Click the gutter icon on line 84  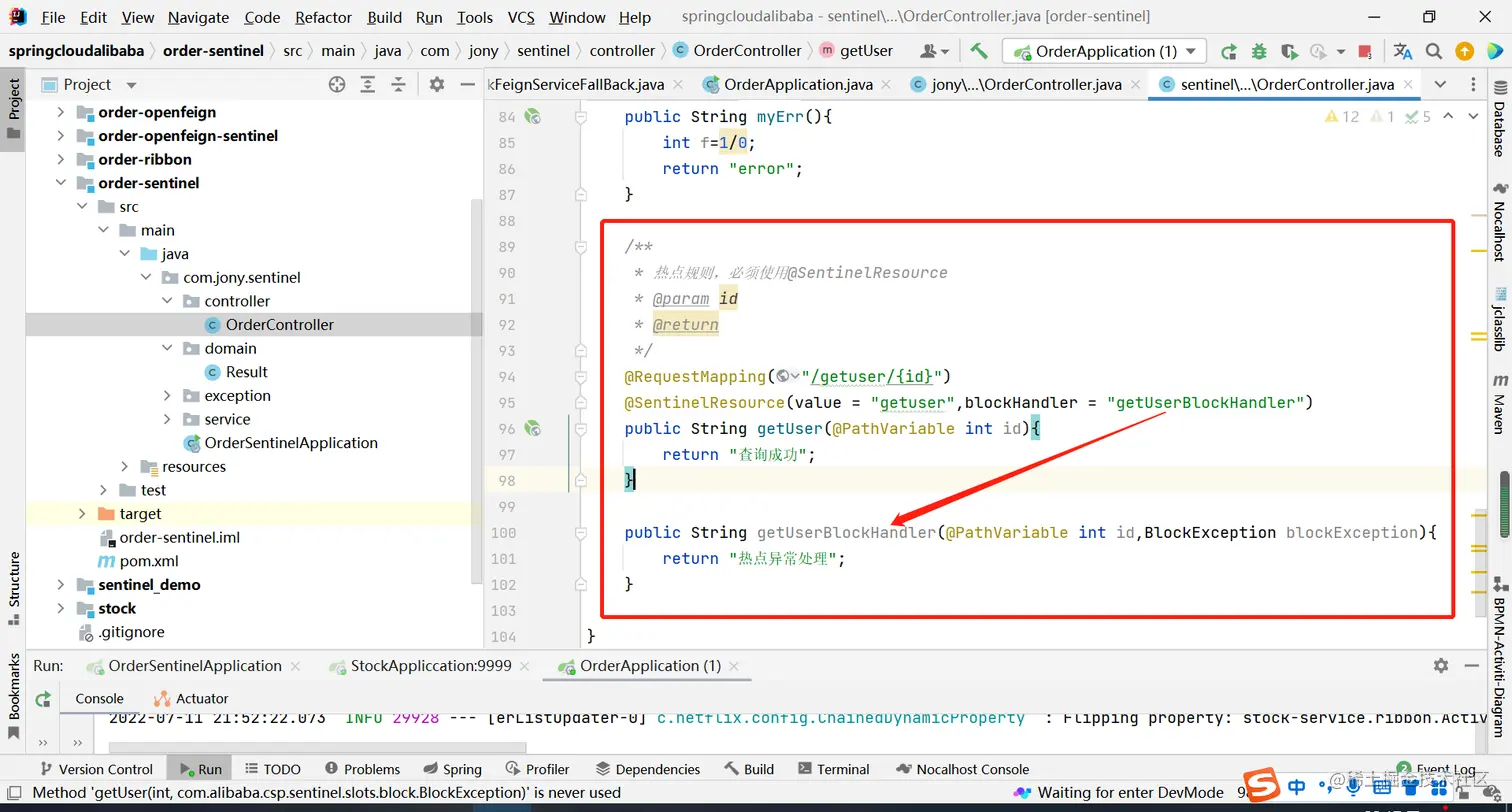coord(534,116)
